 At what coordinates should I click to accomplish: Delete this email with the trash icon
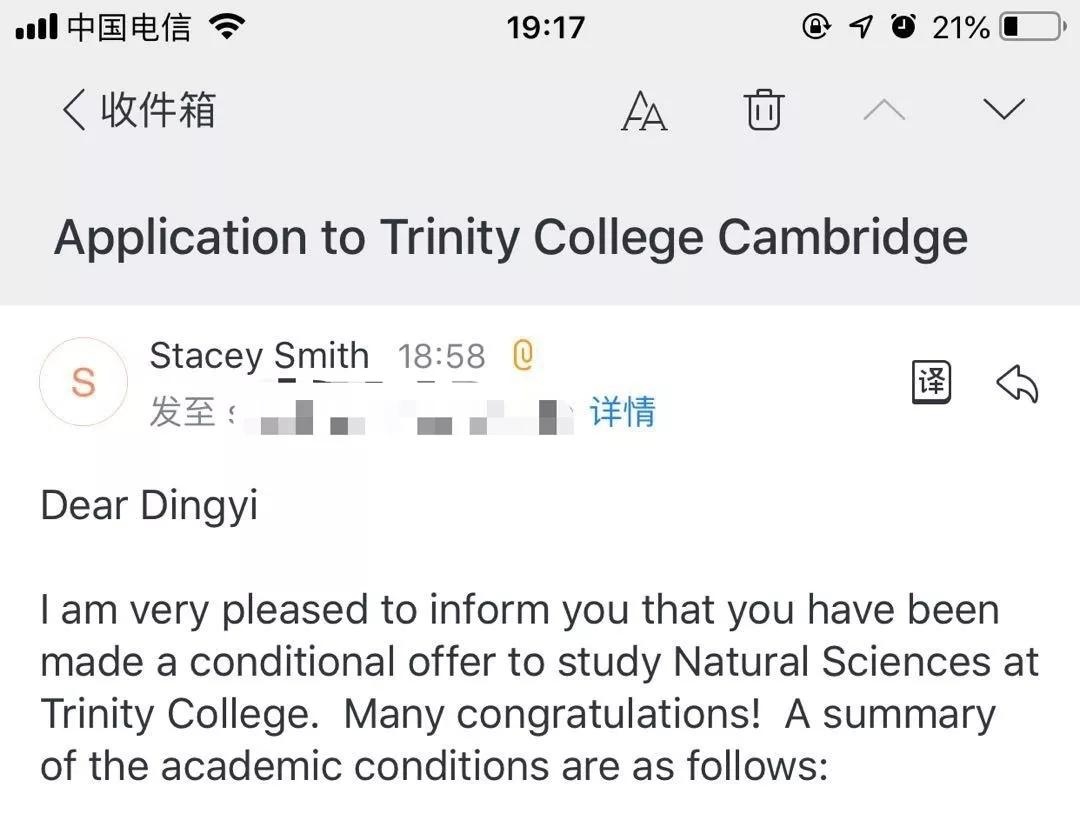[x=764, y=109]
